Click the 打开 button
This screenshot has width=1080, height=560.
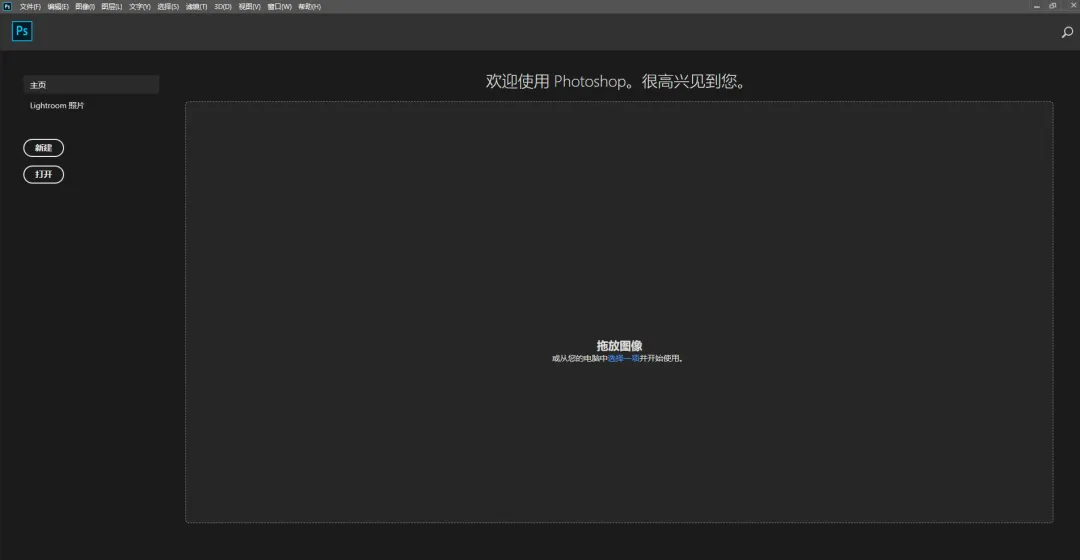point(43,174)
